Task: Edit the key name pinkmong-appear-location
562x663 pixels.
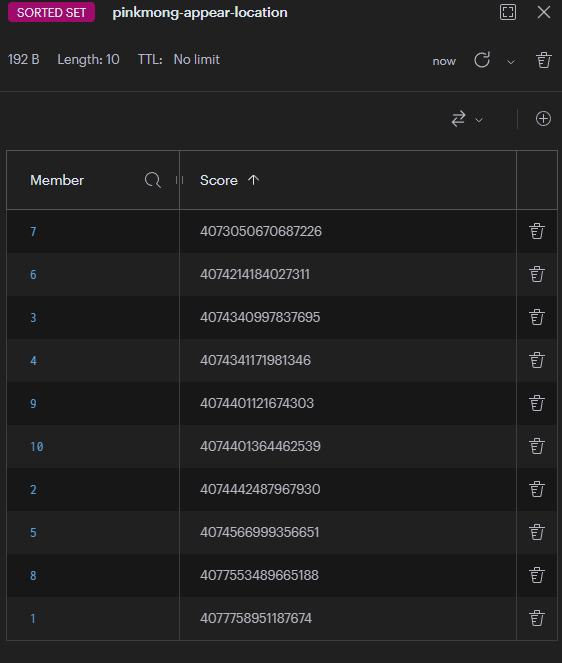Action: click(200, 13)
